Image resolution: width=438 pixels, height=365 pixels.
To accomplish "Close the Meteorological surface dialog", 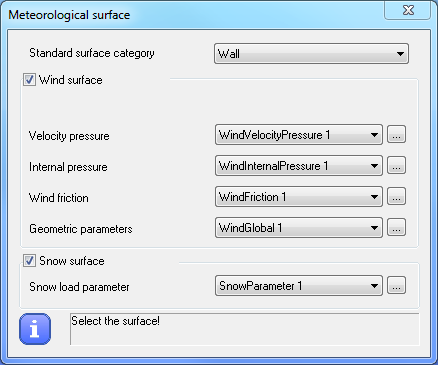I will tap(408, 10).
